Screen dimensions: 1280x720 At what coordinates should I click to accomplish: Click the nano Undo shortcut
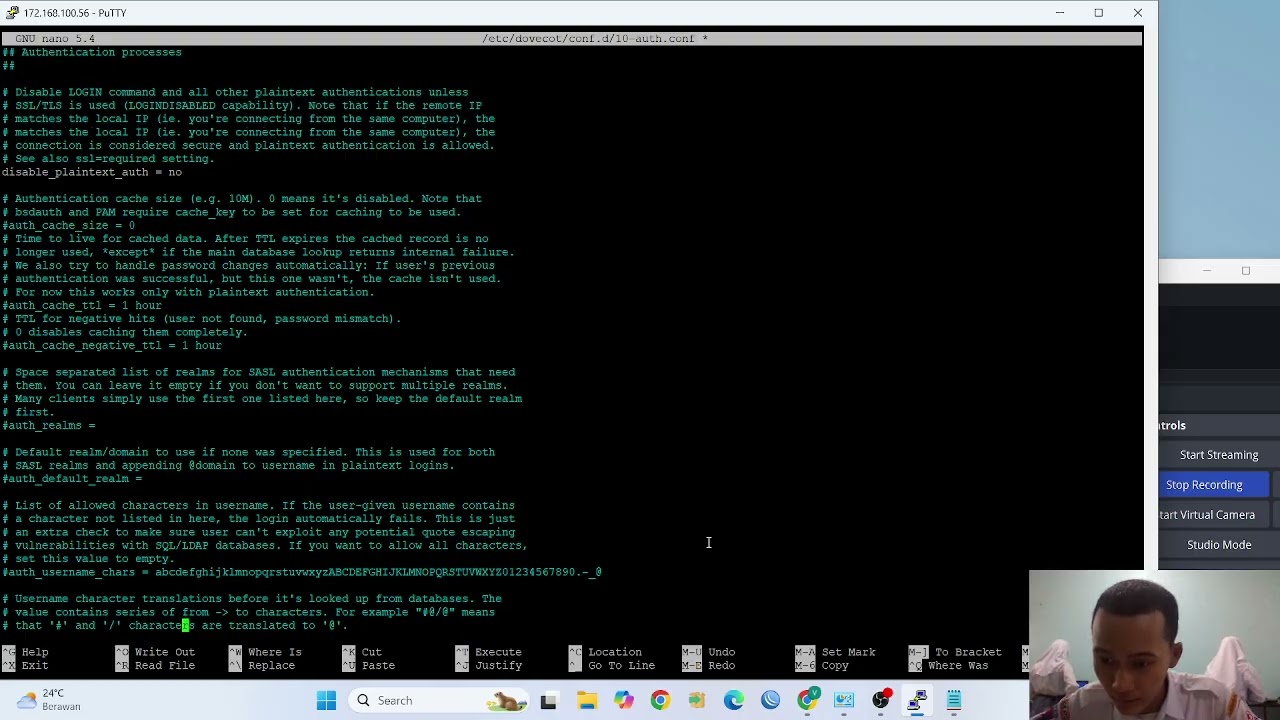pos(711,652)
